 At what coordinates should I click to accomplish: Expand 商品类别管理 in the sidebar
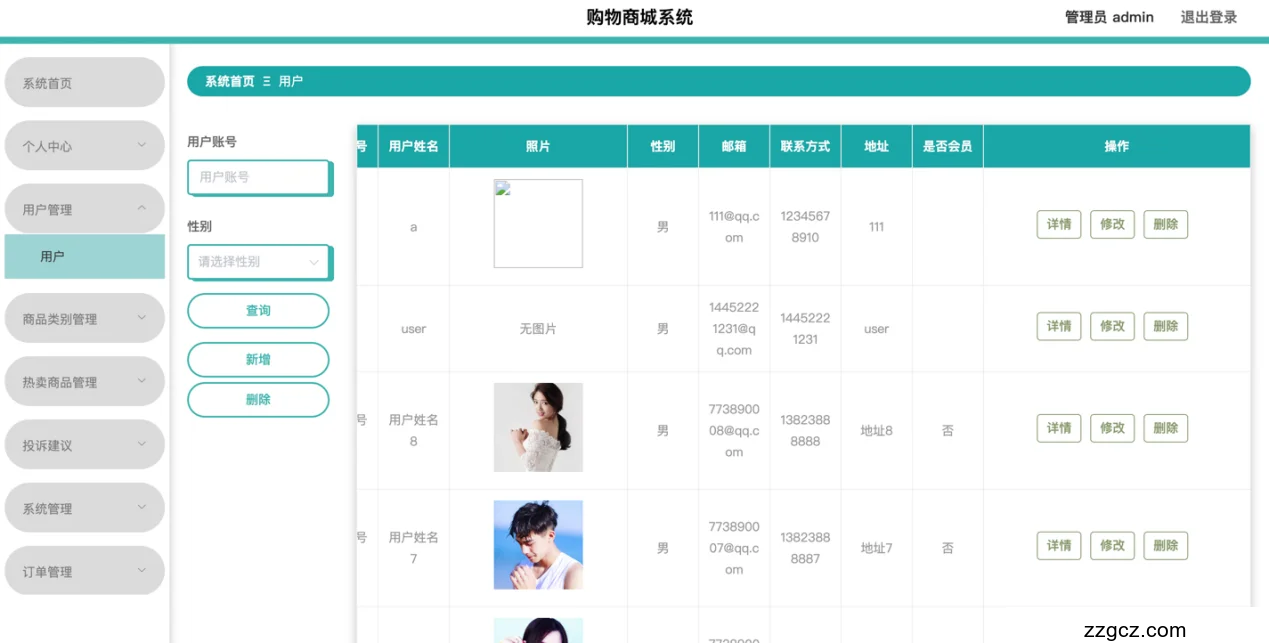[84, 319]
